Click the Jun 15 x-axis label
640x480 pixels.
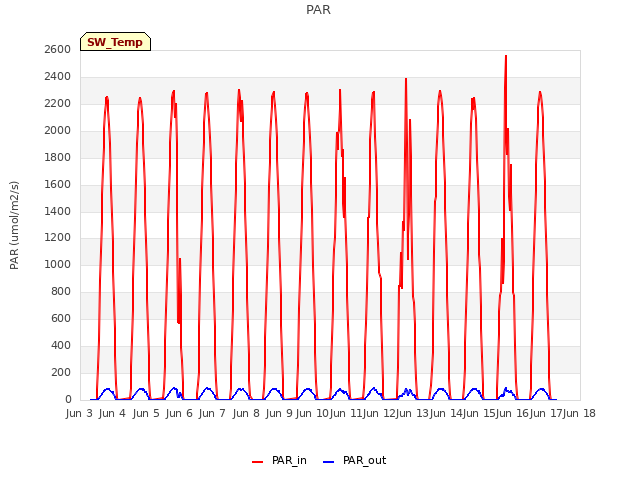[478, 413]
